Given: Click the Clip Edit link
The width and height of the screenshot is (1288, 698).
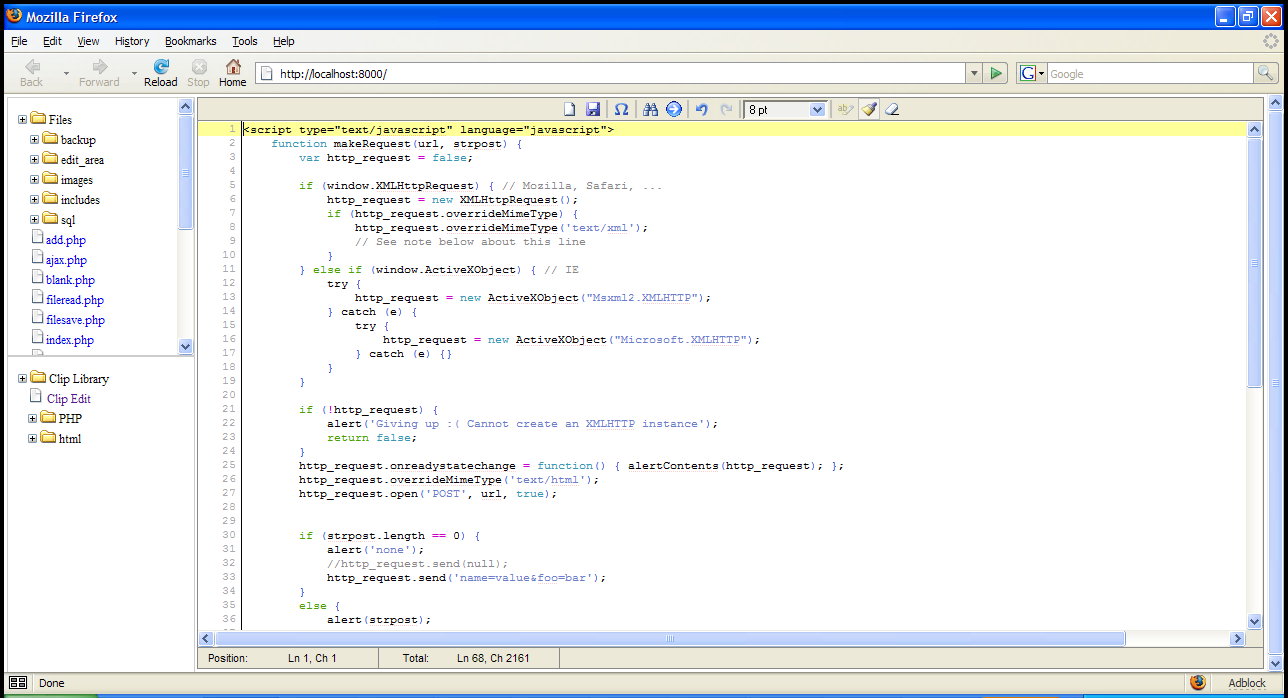Looking at the screenshot, I should (x=69, y=399).
